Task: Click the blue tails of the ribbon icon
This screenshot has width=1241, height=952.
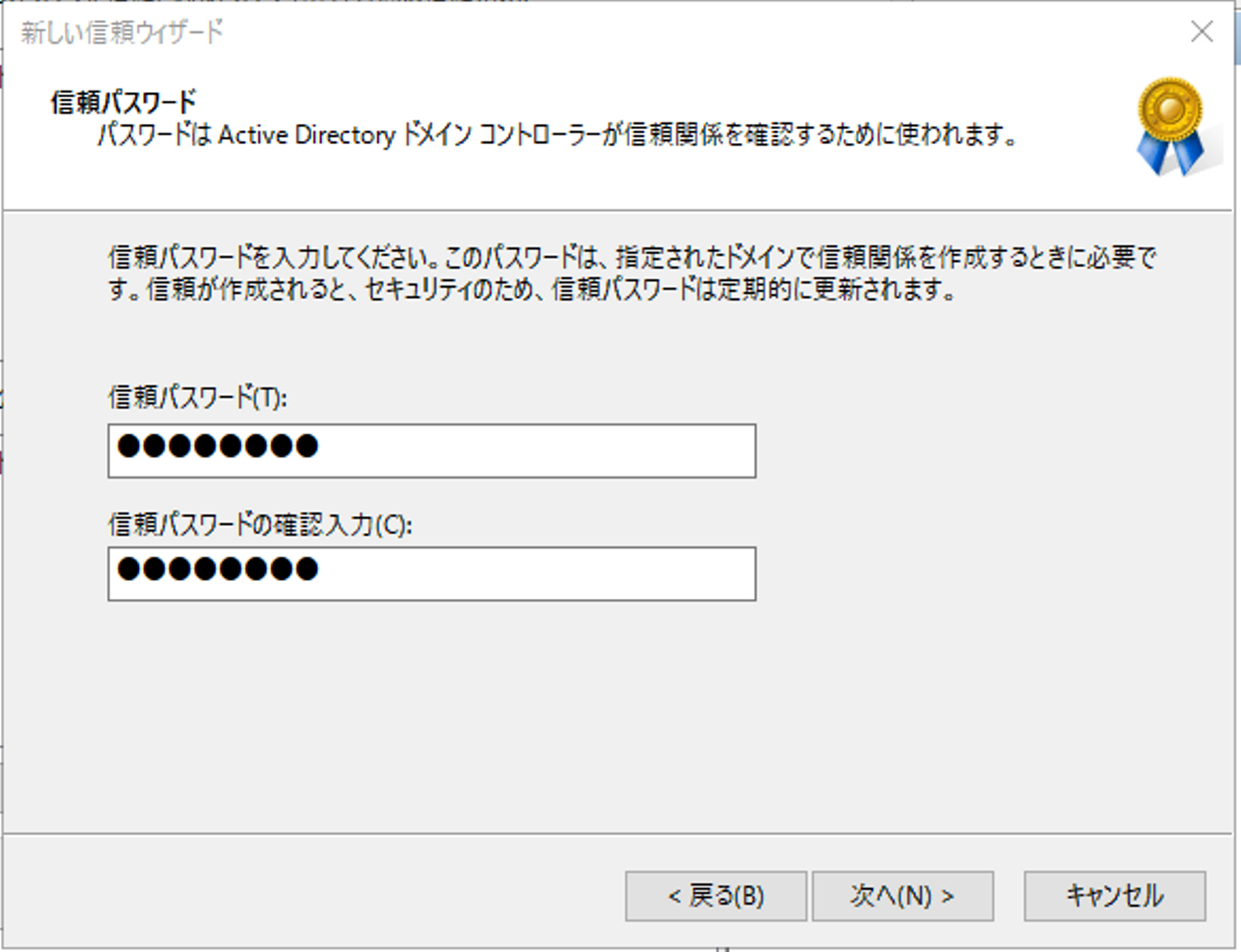Action: (x=1169, y=153)
